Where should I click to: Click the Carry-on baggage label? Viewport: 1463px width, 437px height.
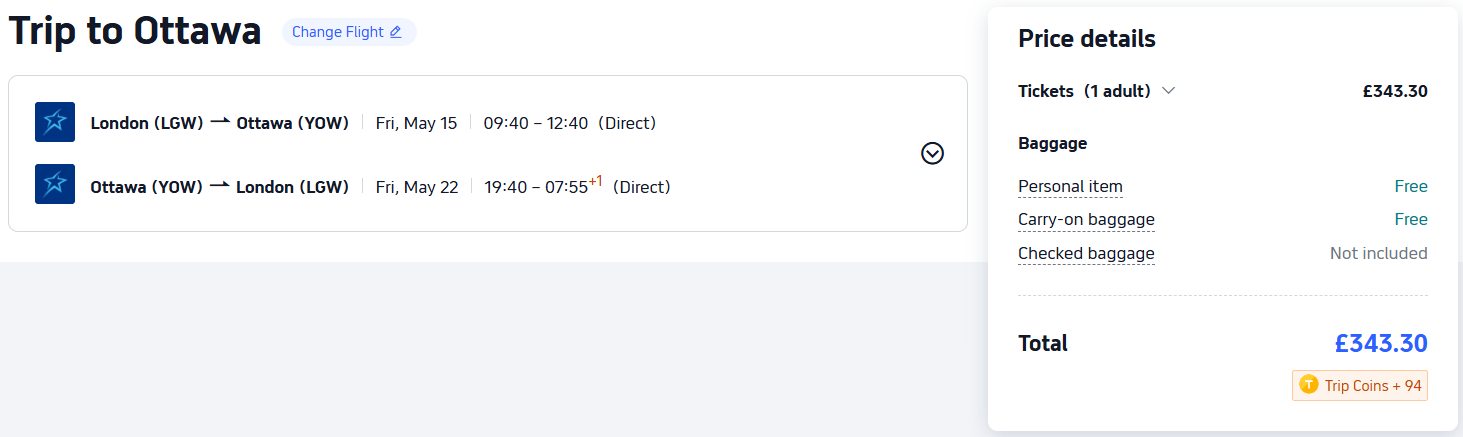(x=1086, y=220)
